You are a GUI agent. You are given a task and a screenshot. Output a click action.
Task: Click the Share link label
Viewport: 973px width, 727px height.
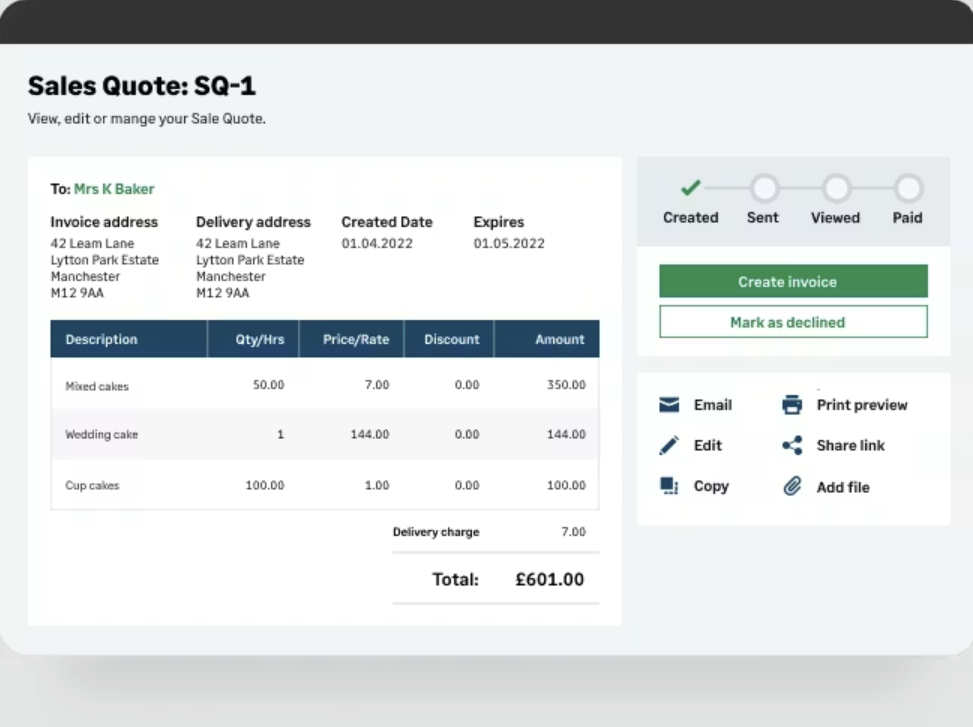(850, 445)
